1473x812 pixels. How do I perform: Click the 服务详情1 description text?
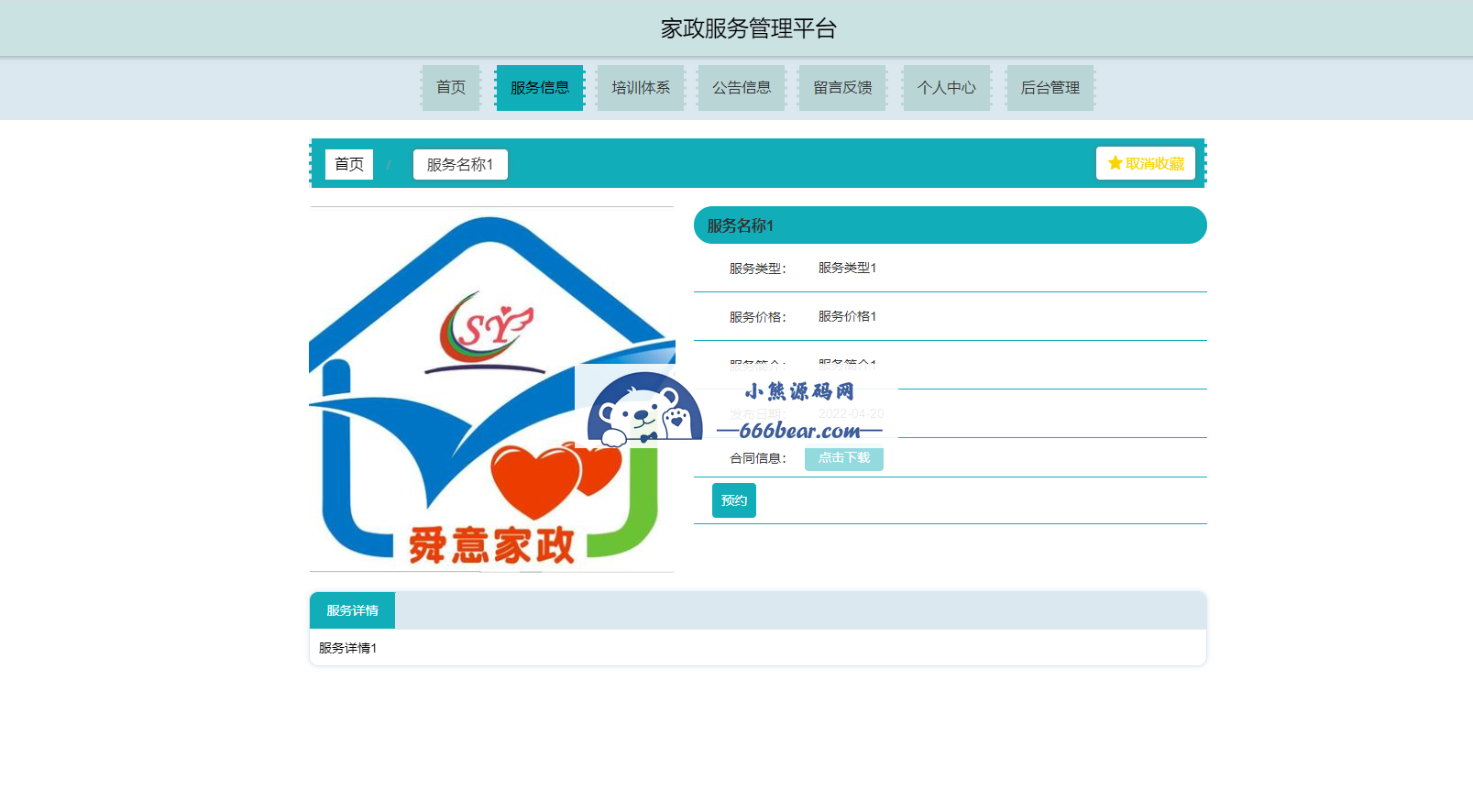click(x=347, y=648)
